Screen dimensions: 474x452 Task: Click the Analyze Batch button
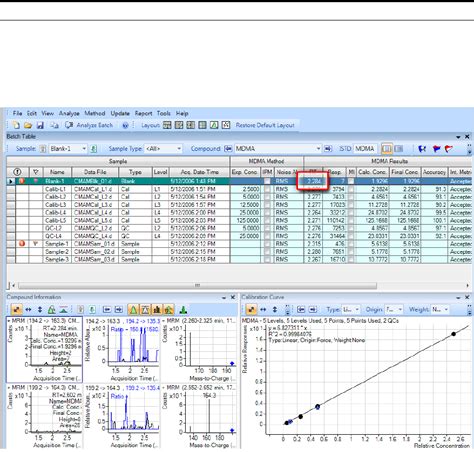click(x=89, y=125)
